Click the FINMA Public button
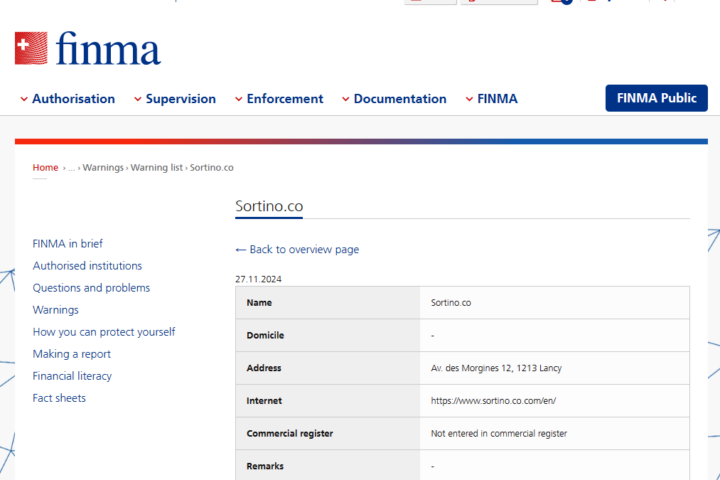 tap(656, 98)
